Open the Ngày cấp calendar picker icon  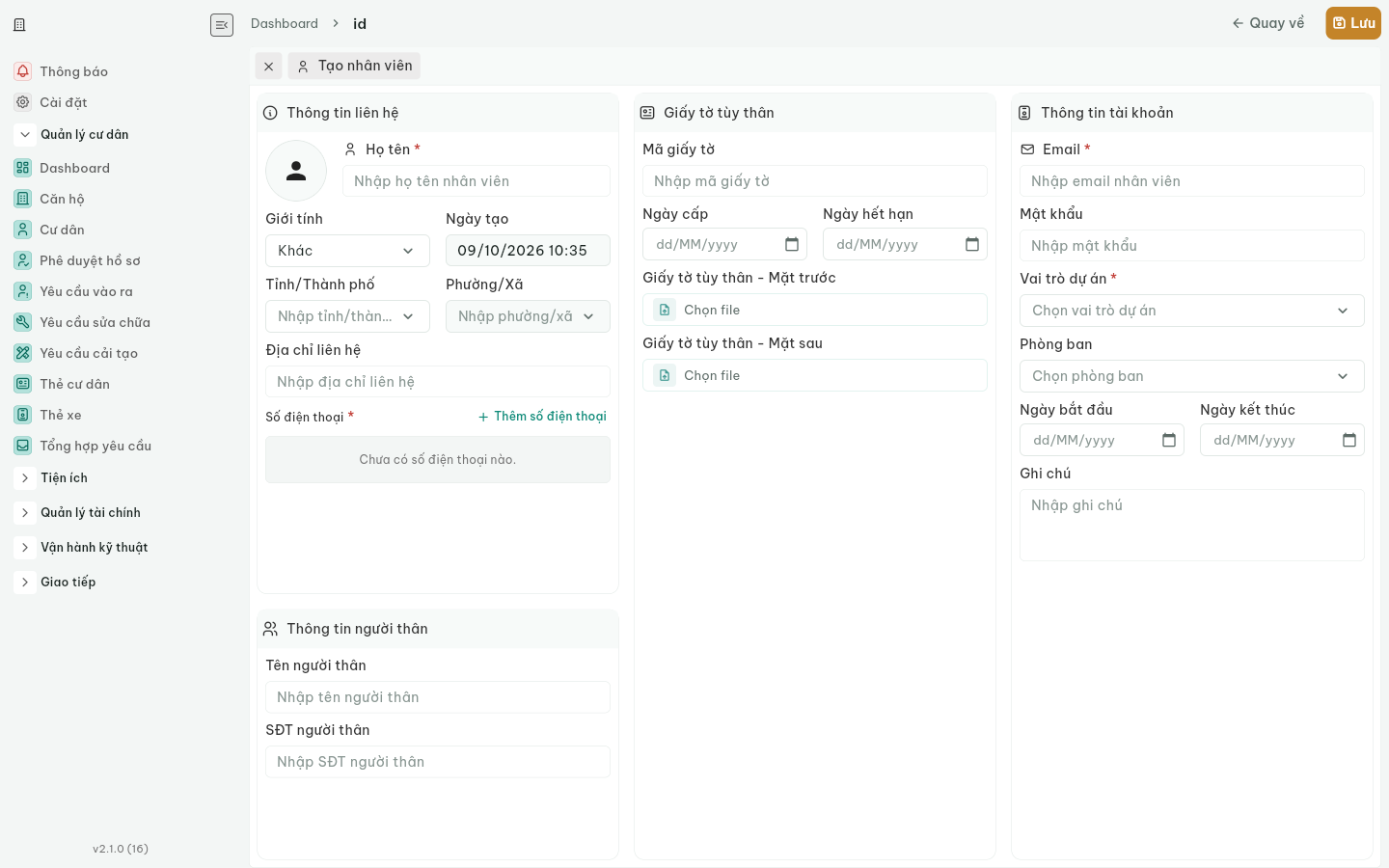(x=792, y=245)
